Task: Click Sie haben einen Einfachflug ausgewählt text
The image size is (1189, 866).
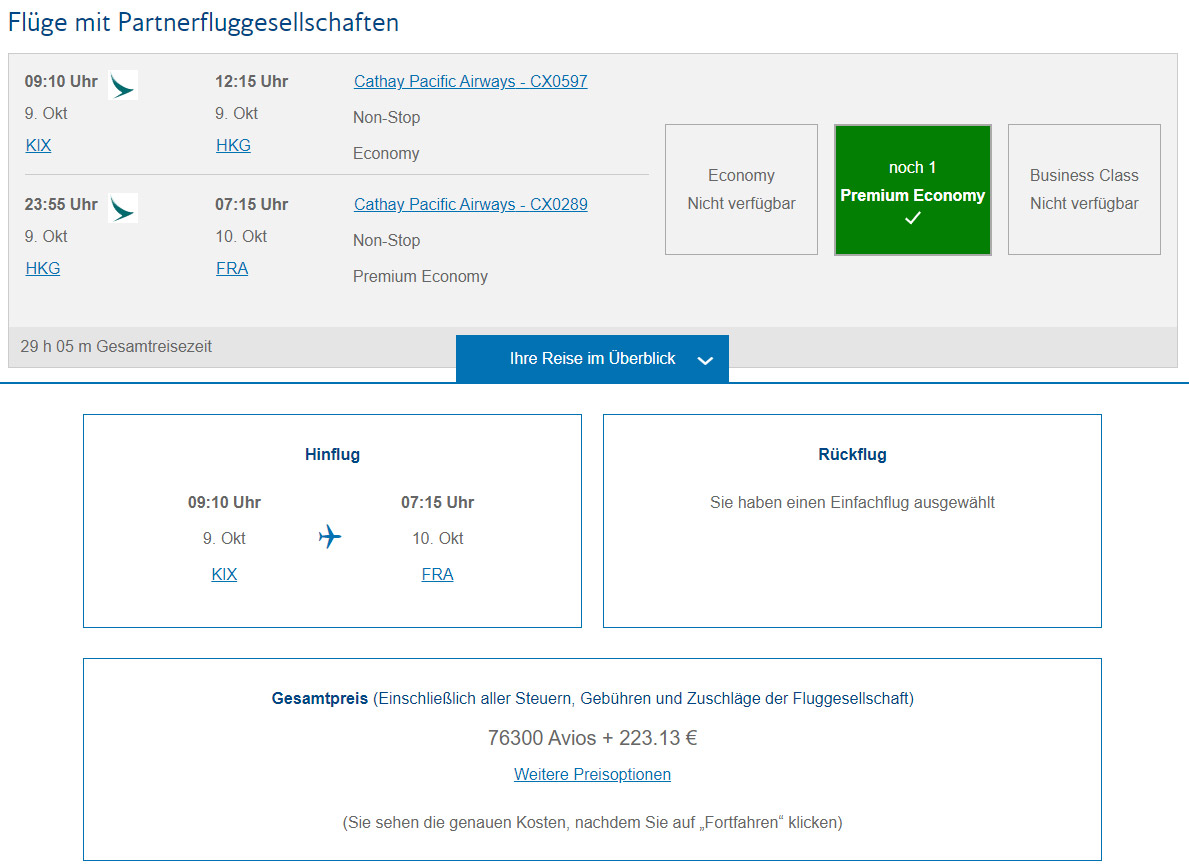Action: coord(852,502)
